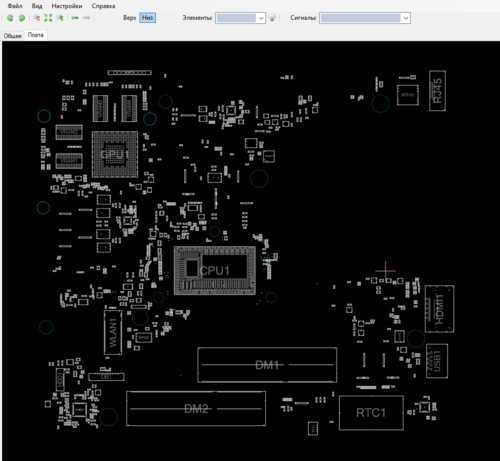
Task: Click the small icon right of Элементы dropdown
Action: 273,18
